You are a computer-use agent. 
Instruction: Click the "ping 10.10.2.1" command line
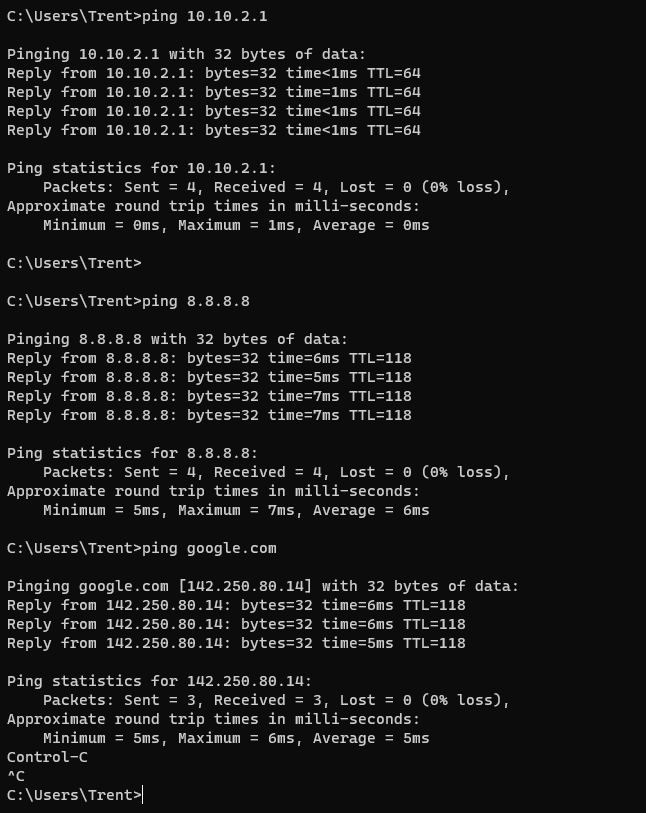(x=137, y=16)
